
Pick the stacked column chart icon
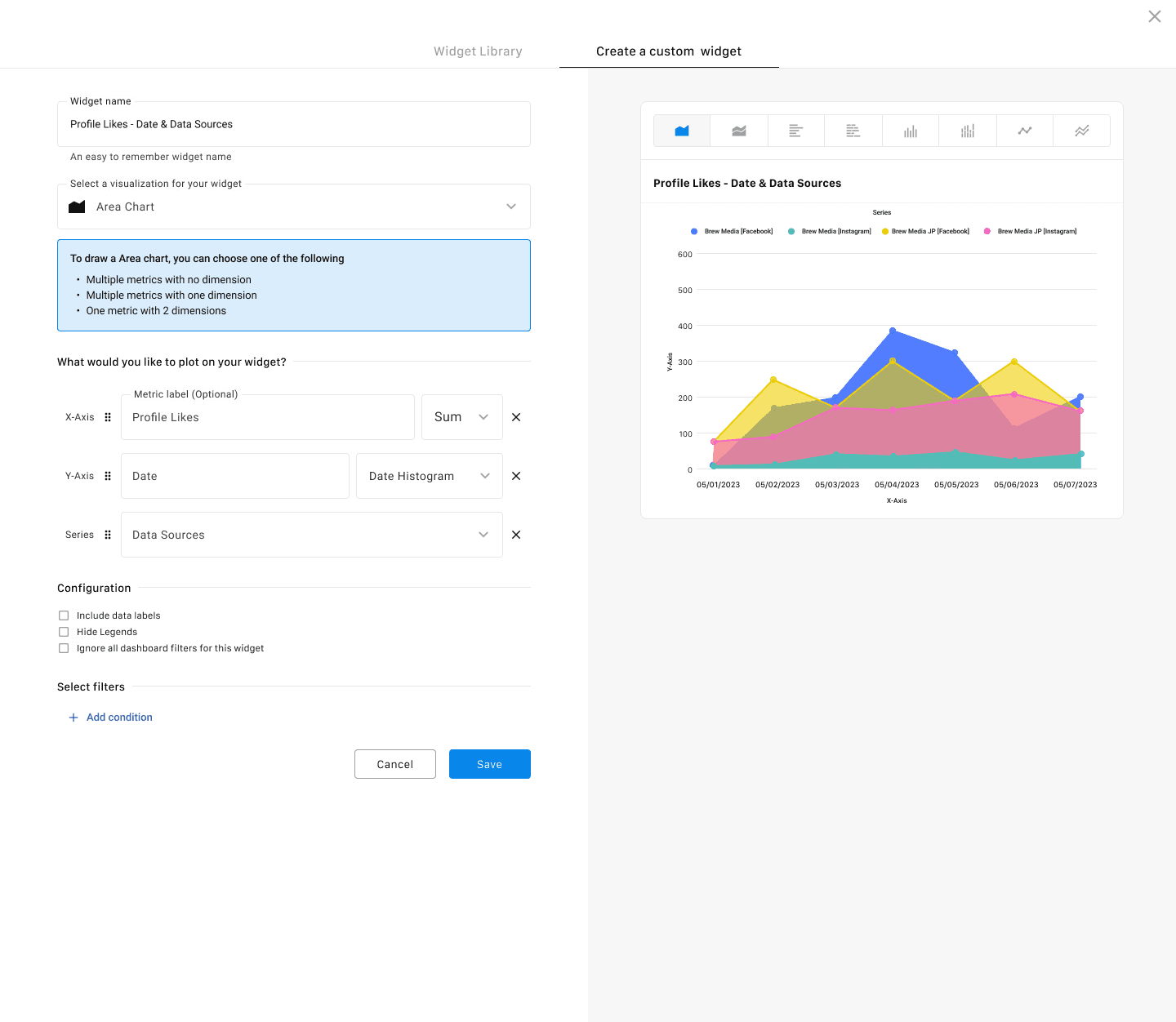968,131
